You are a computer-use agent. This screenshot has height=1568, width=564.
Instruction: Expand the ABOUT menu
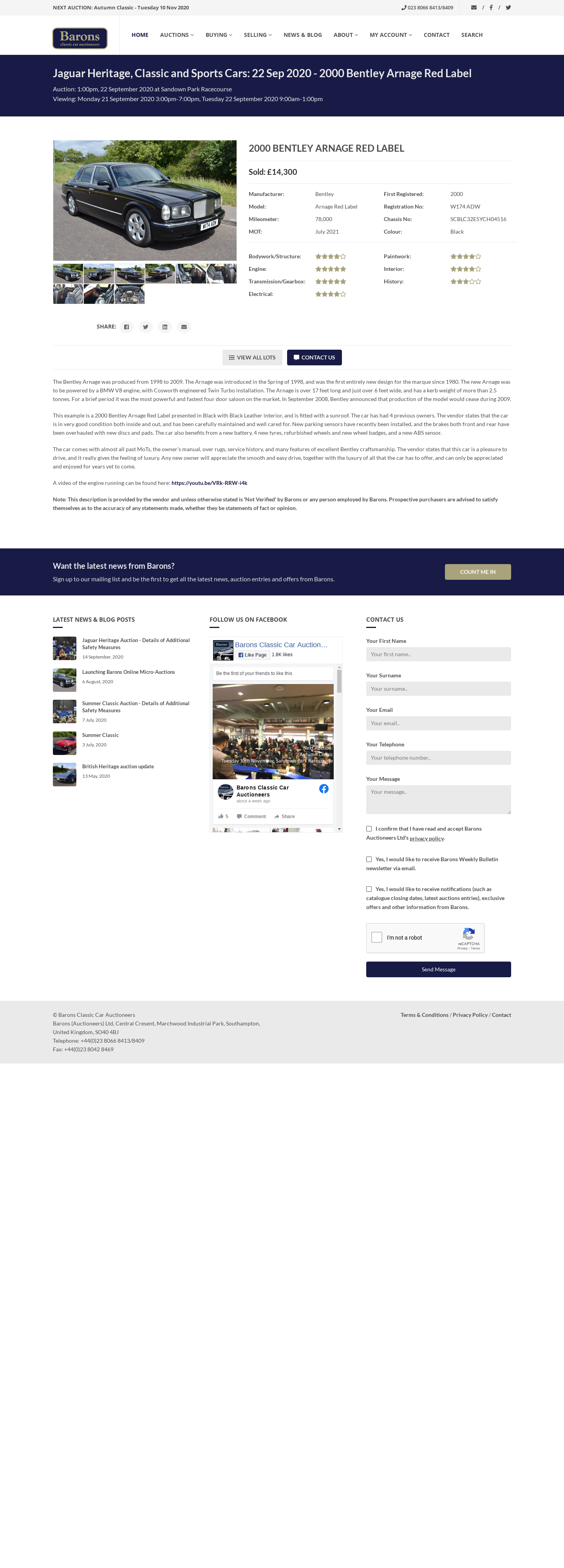345,35
